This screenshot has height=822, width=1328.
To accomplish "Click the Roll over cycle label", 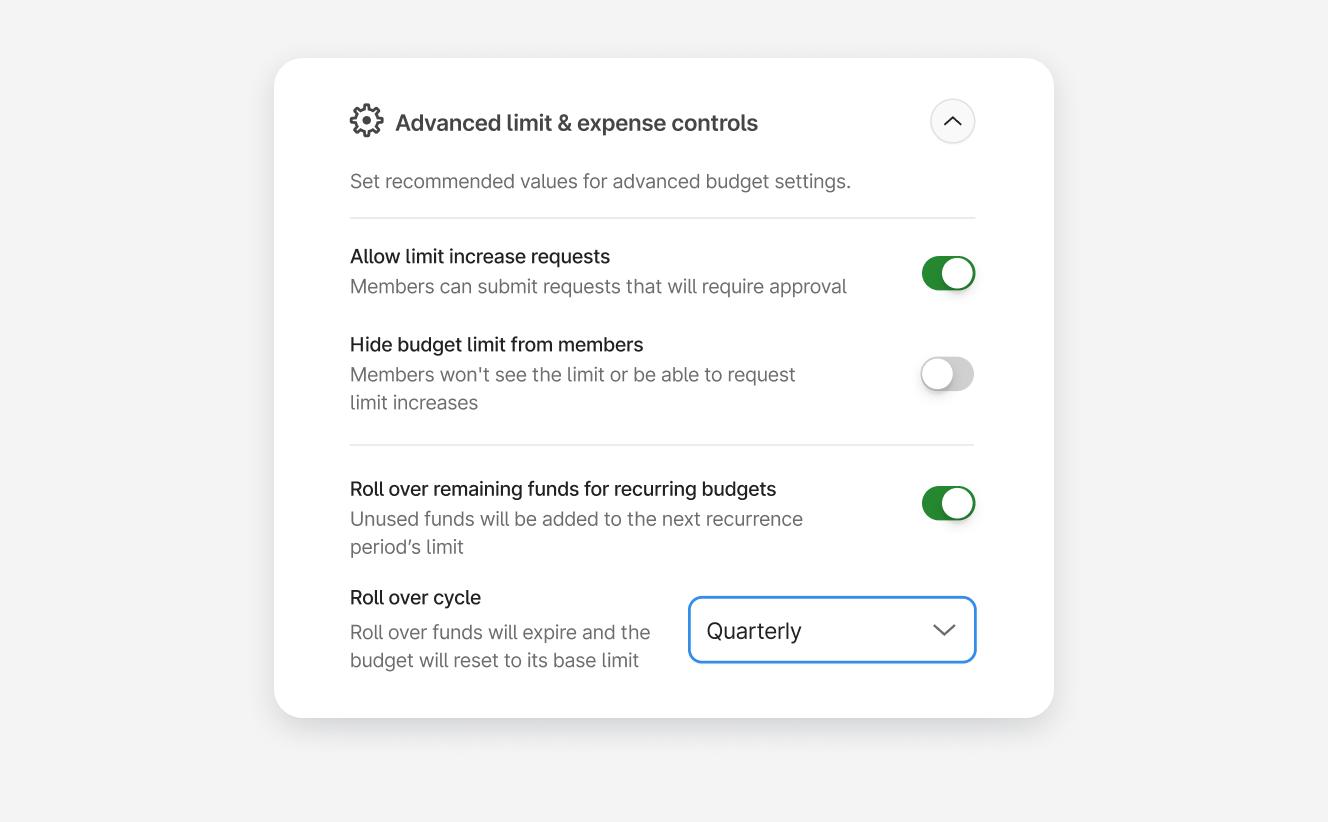I will [415, 598].
